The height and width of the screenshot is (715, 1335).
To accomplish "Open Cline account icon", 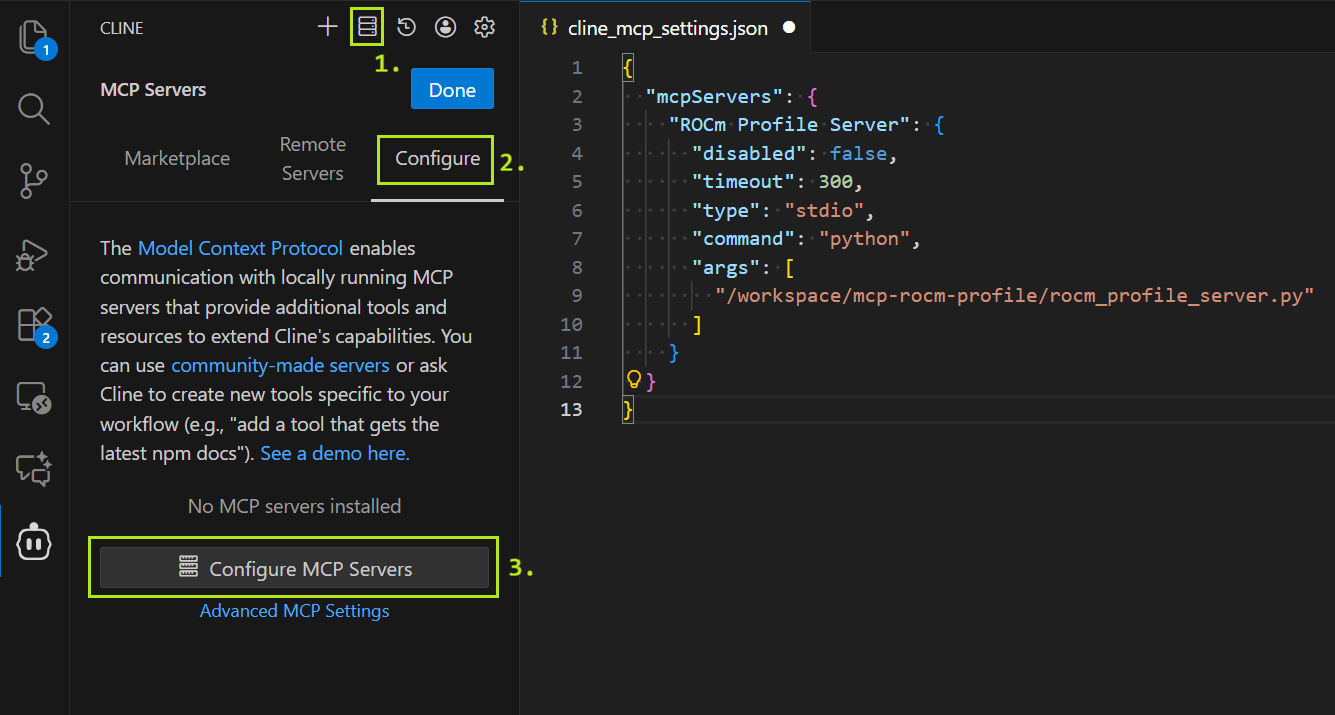I will (x=446, y=28).
